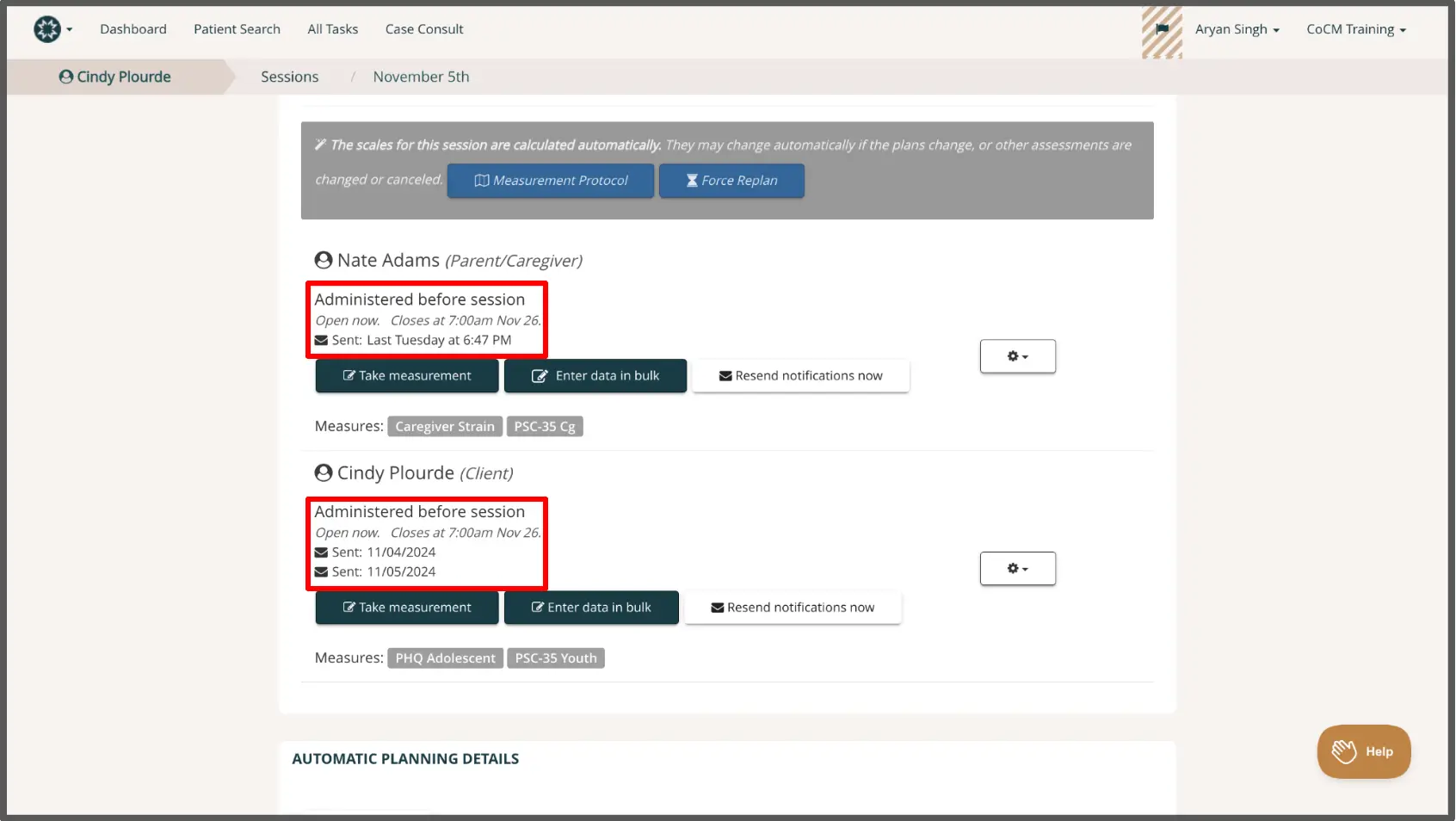
Task: Click Take measurement for Nate Adams
Action: tap(406, 375)
